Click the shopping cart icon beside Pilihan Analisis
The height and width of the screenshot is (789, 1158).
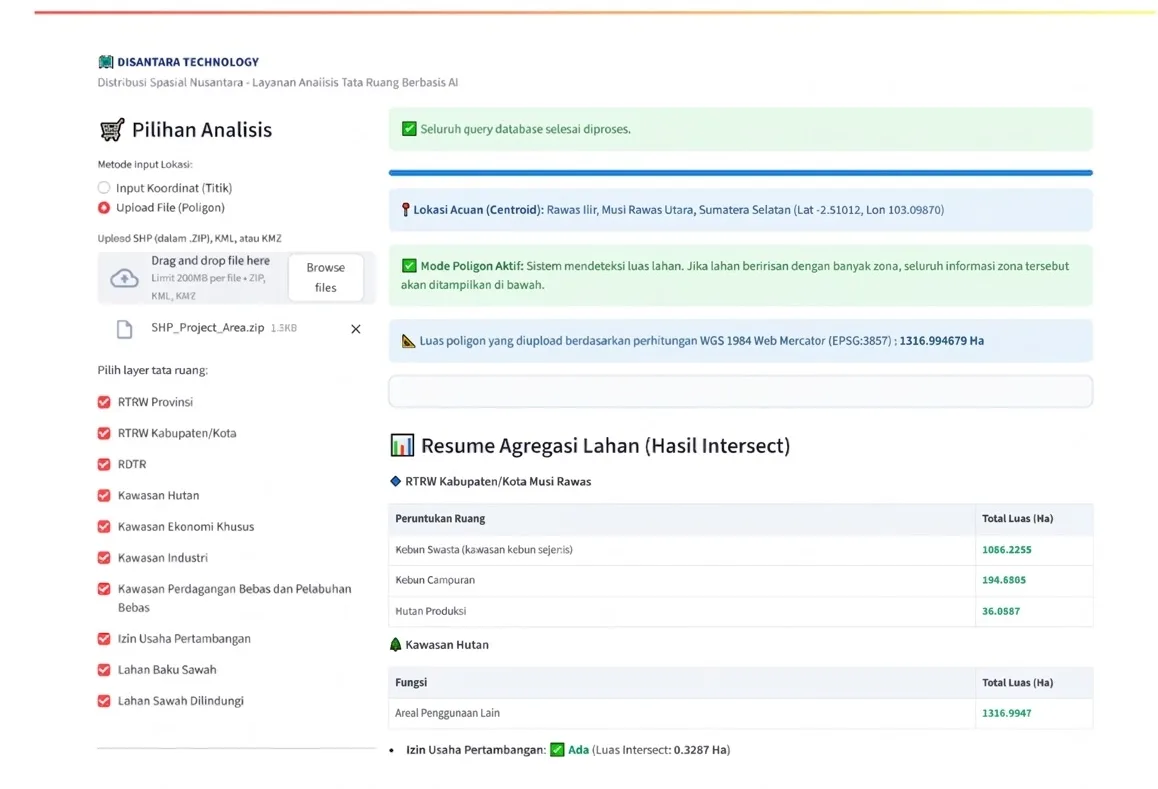tap(110, 130)
